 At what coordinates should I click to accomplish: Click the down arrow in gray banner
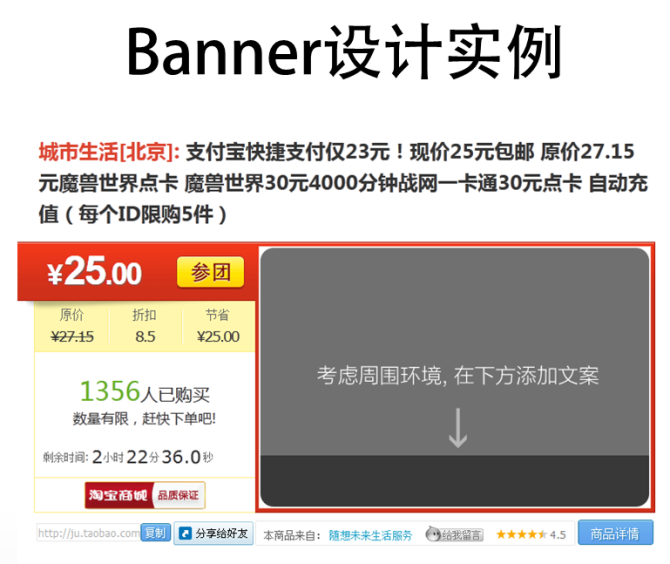pyautogui.click(x=457, y=427)
